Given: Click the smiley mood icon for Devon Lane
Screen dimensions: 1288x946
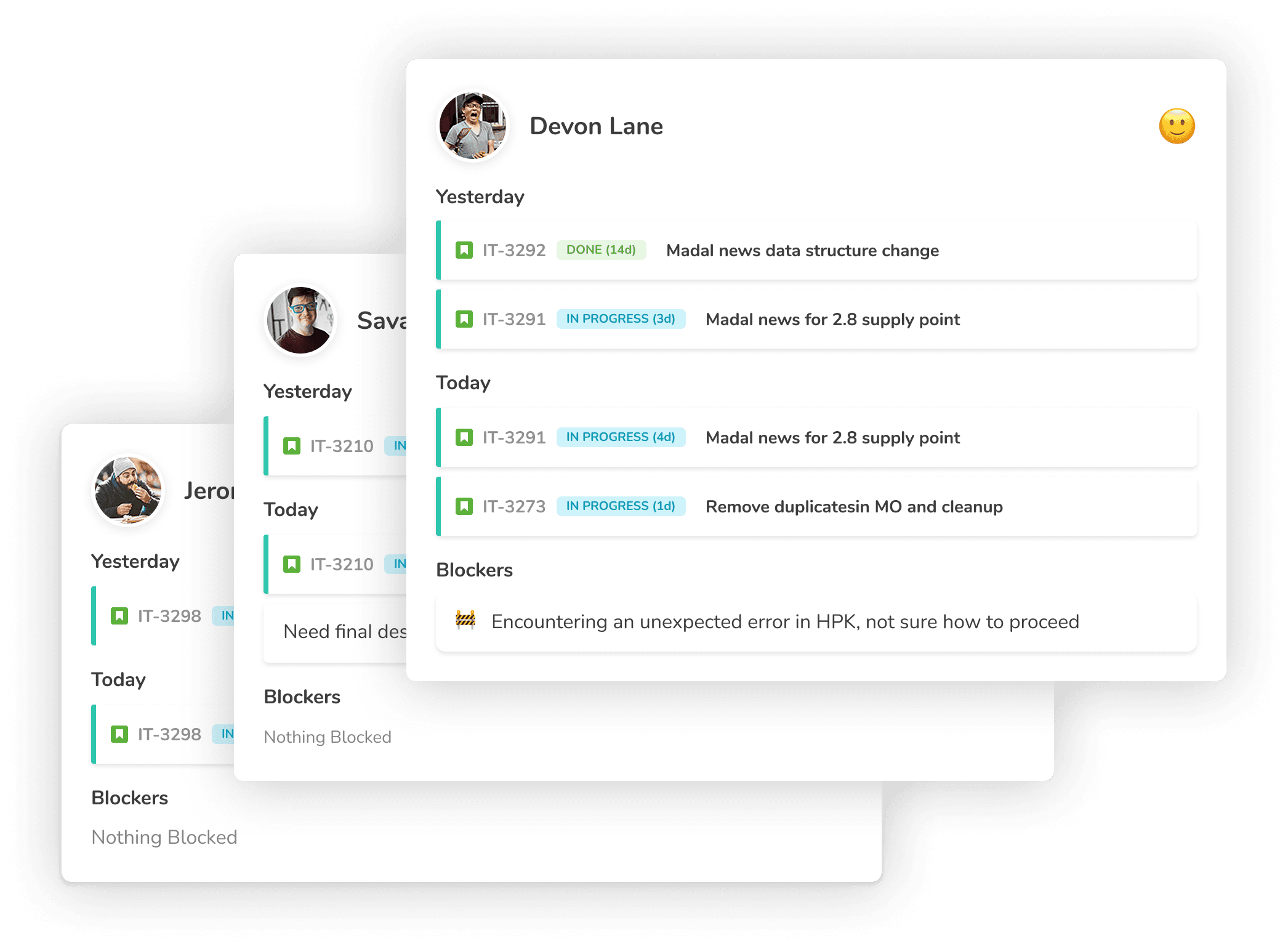Looking at the screenshot, I should [x=1177, y=125].
